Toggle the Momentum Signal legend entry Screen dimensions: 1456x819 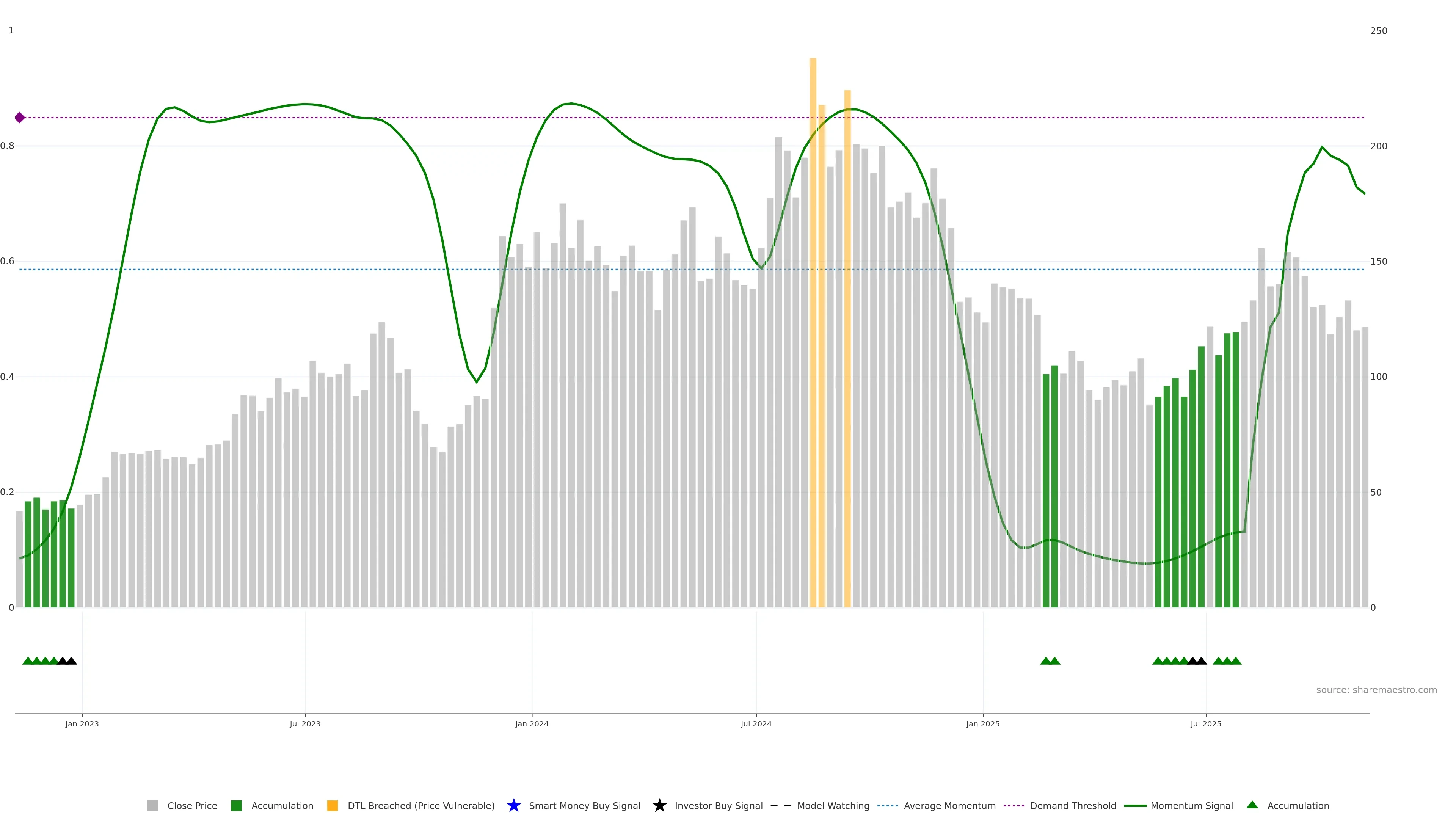click(x=1191, y=805)
